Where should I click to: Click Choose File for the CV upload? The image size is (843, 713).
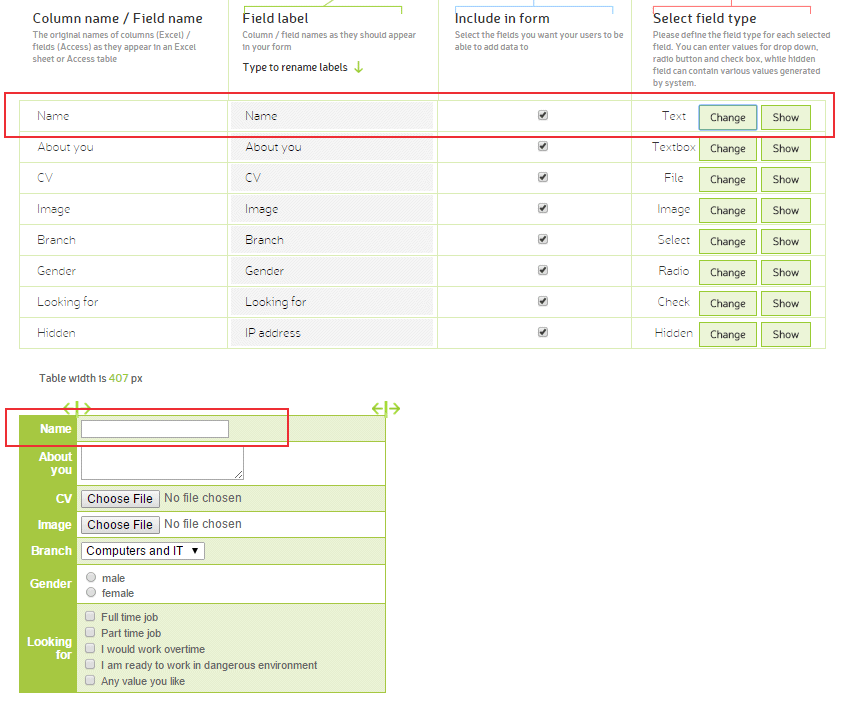click(x=120, y=498)
